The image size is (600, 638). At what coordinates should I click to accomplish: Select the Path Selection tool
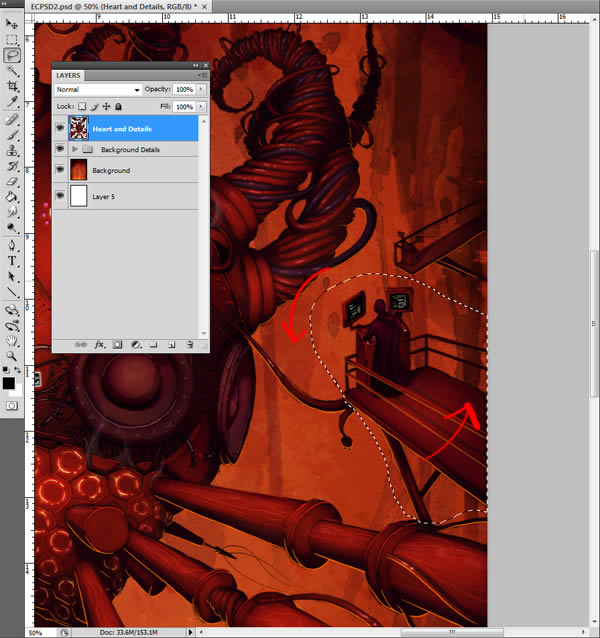click(x=11, y=276)
